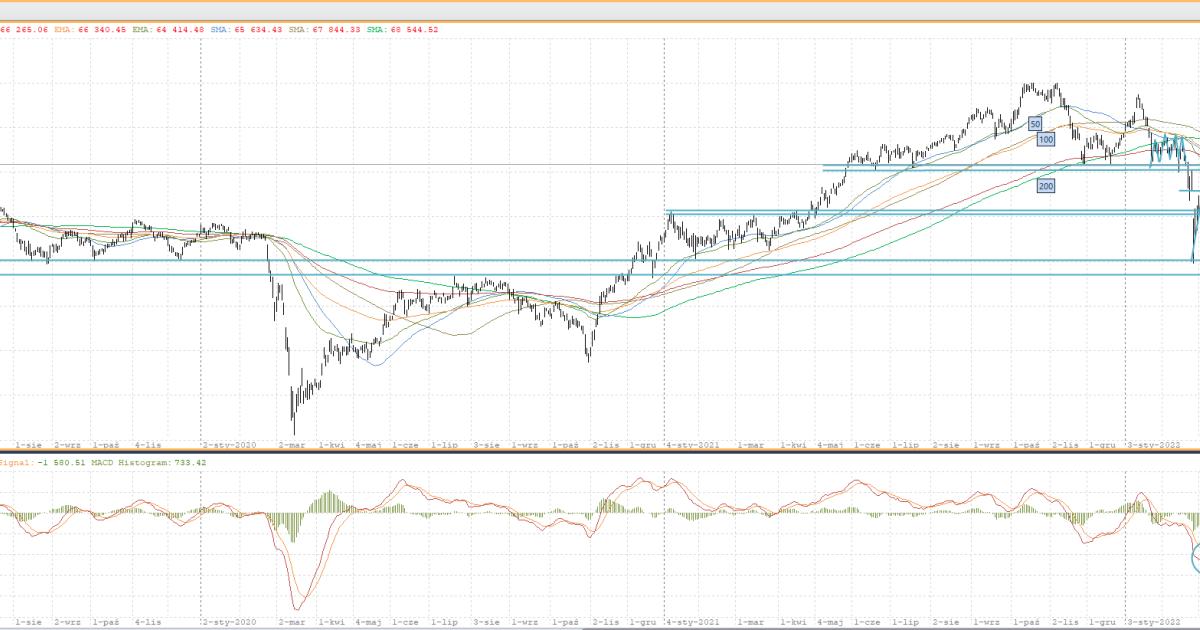This screenshot has height=630, width=1200.
Task: Click the deepest MACD trough in March 2020
Action: pos(296,608)
